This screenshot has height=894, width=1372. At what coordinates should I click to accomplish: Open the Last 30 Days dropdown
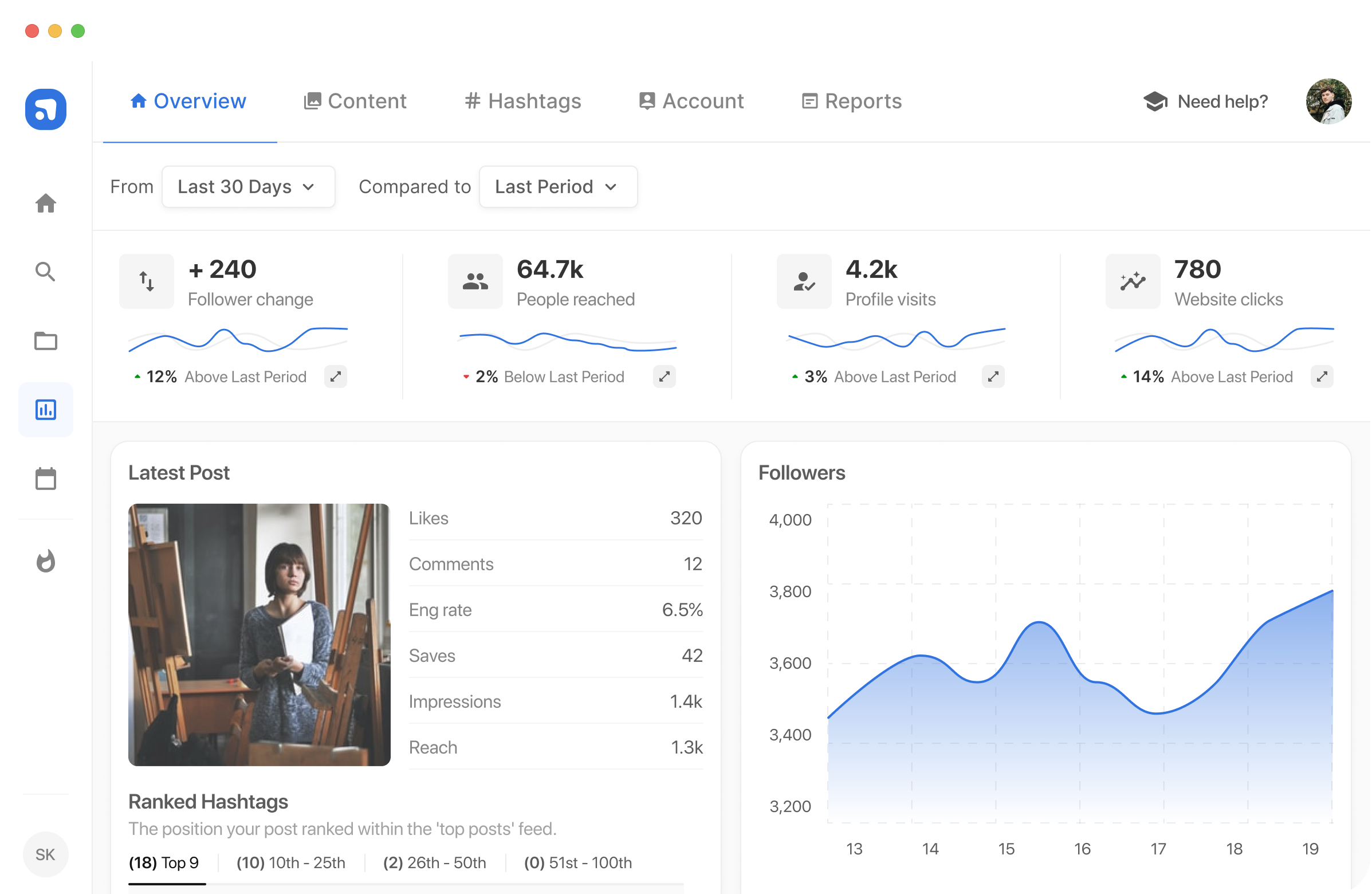click(249, 187)
